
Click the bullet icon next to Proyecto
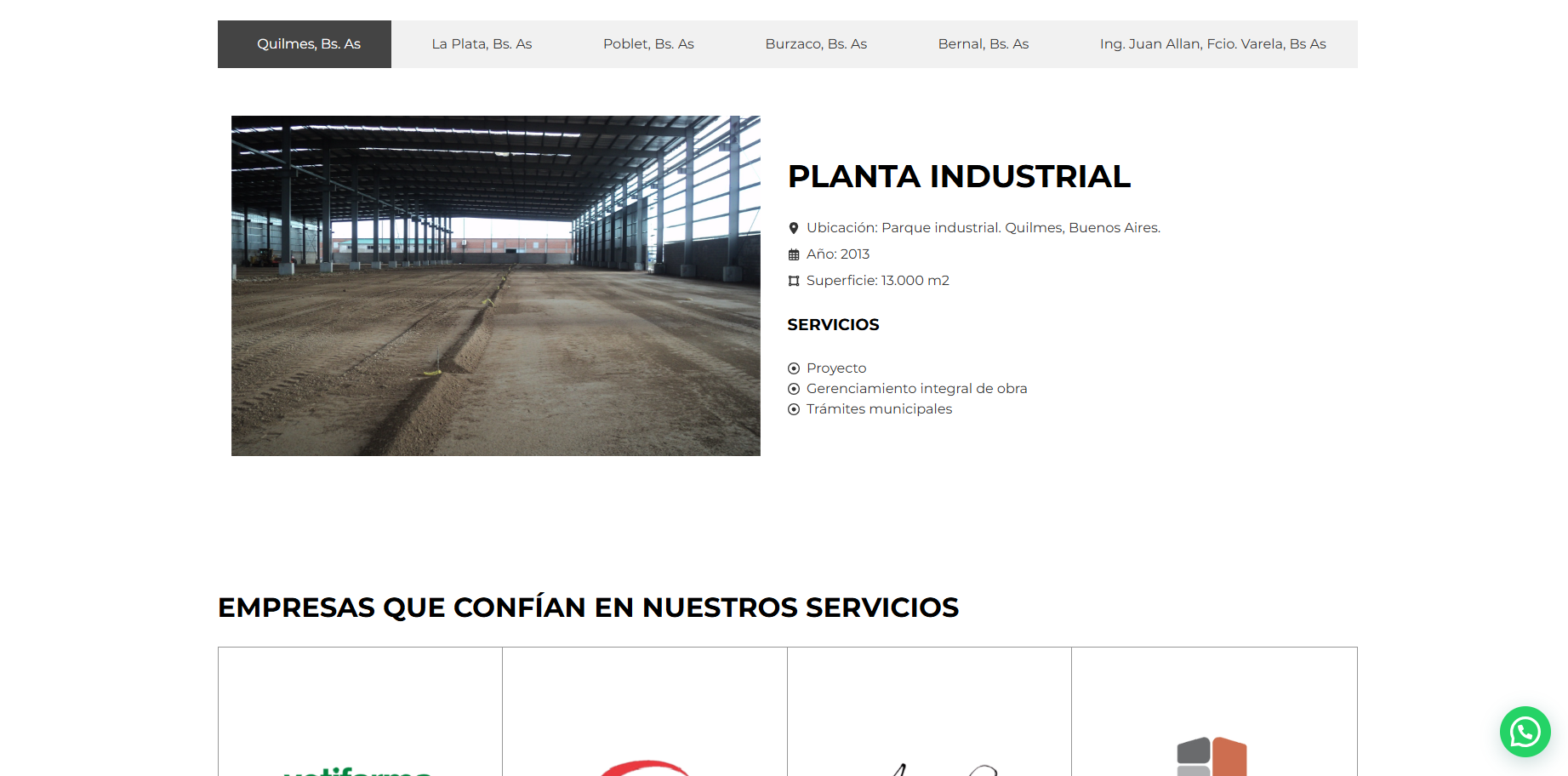click(x=794, y=368)
